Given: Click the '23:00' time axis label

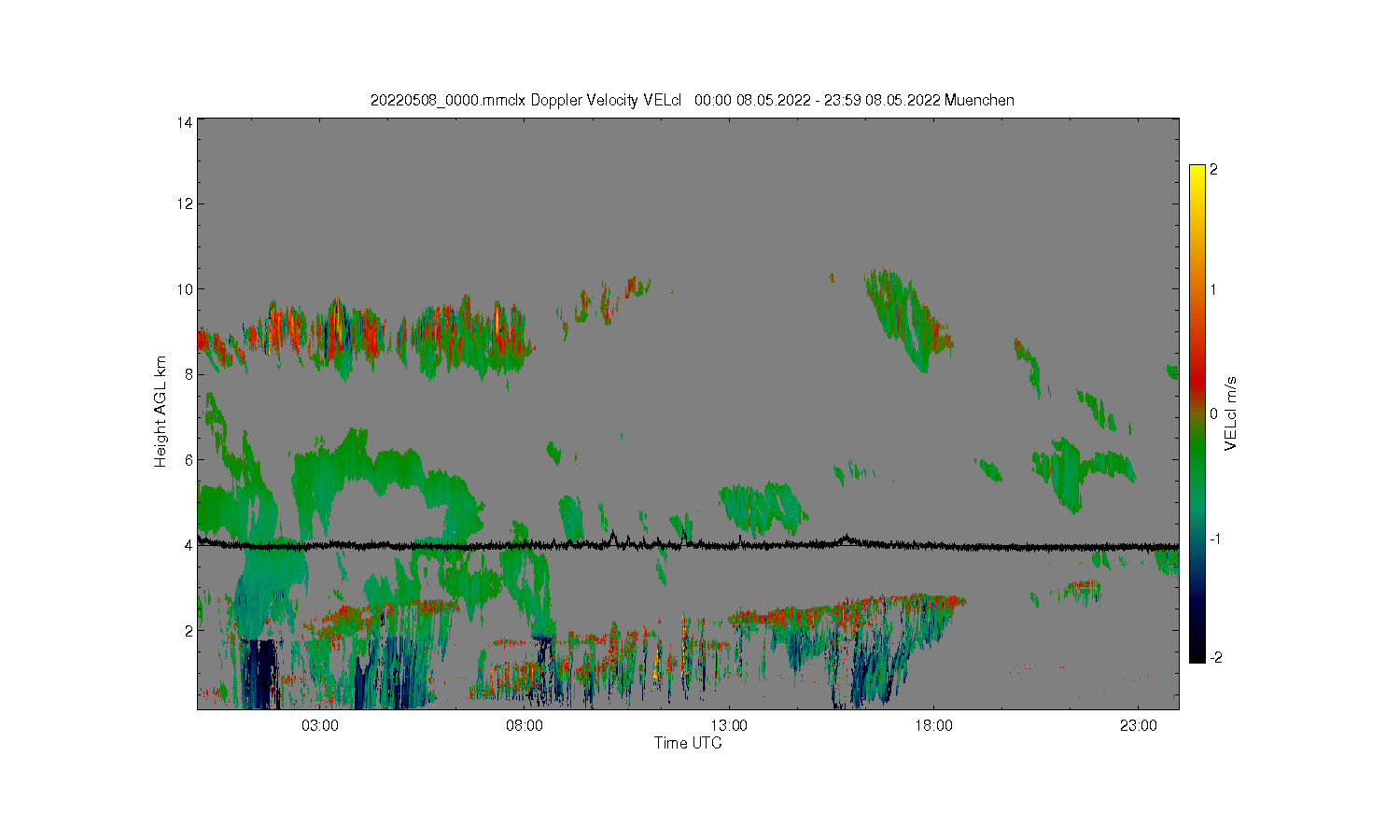Looking at the screenshot, I should 1138,726.
